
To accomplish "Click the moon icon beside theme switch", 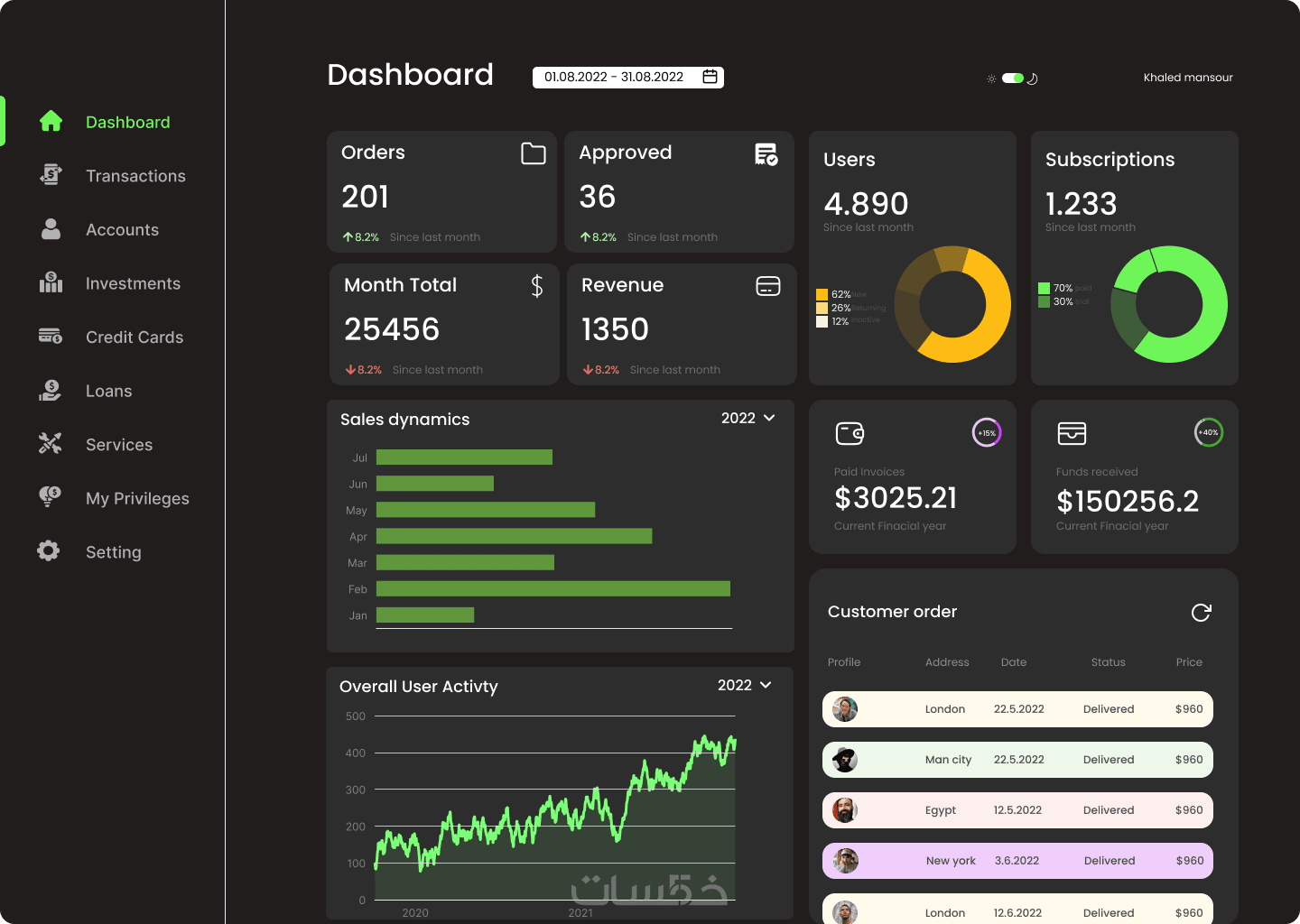I will point(1033,79).
